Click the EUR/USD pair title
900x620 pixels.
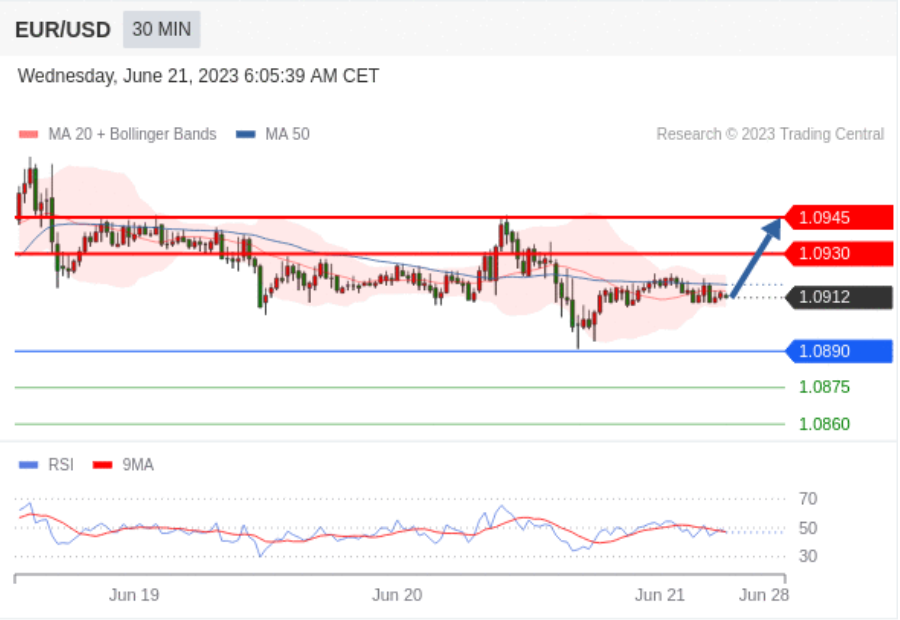[x=62, y=30]
